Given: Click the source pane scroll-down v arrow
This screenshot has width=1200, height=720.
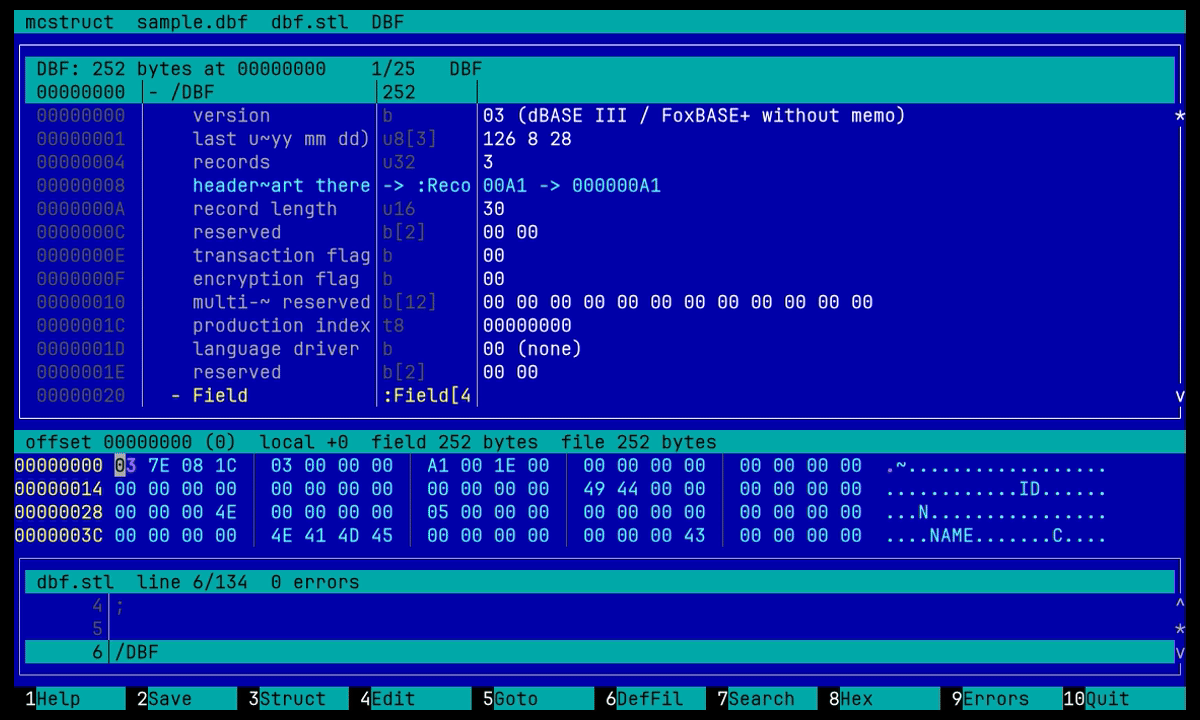Looking at the screenshot, I should (1180, 652).
